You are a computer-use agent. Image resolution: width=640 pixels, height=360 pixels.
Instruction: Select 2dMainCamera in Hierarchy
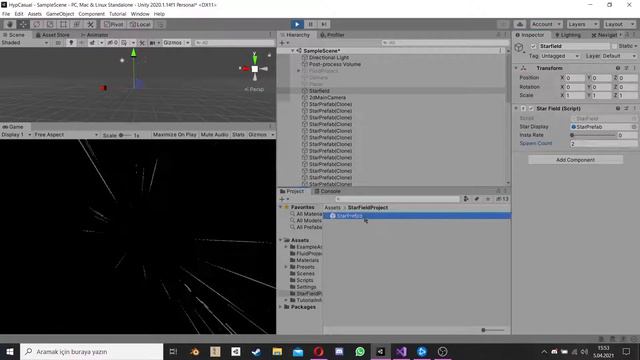tap(327, 98)
